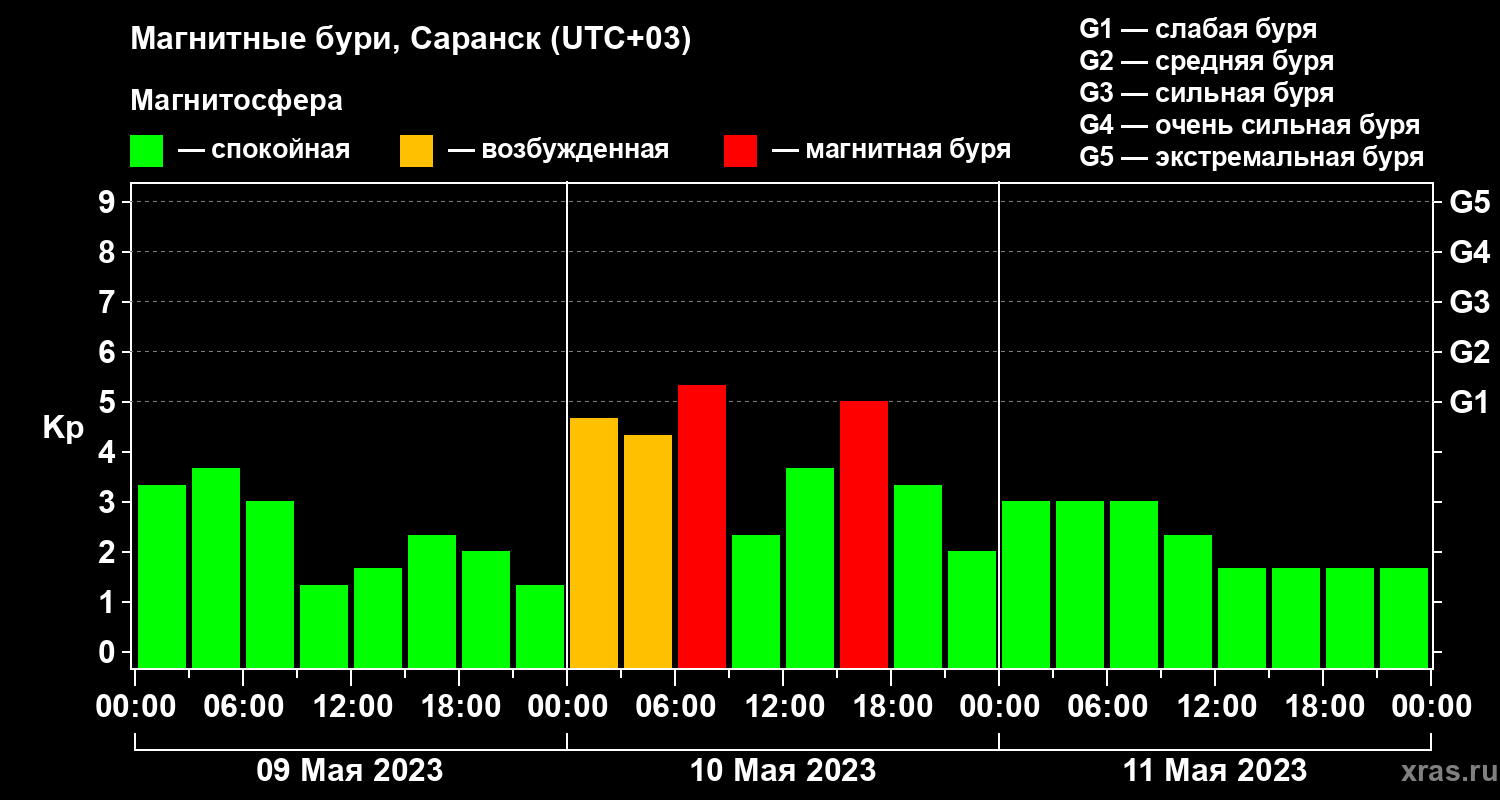
Task: Click the '09 Мая 2023' date label
Action: [350, 771]
